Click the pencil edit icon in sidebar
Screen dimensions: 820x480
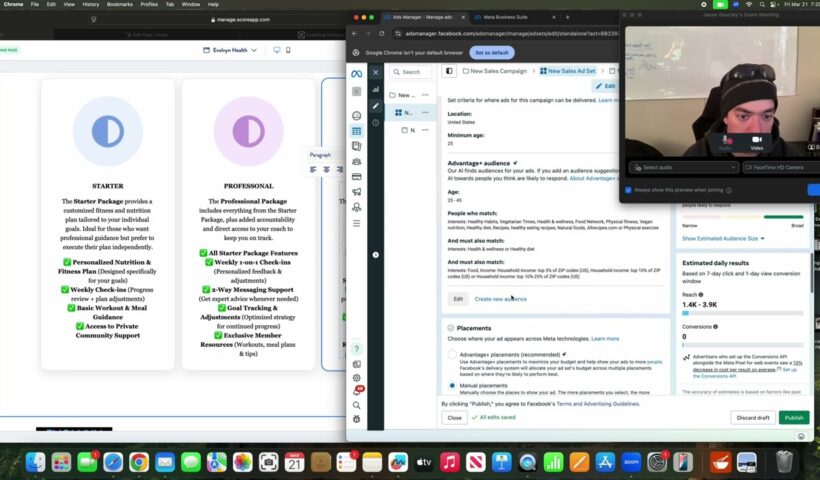click(x=375, y=105)
